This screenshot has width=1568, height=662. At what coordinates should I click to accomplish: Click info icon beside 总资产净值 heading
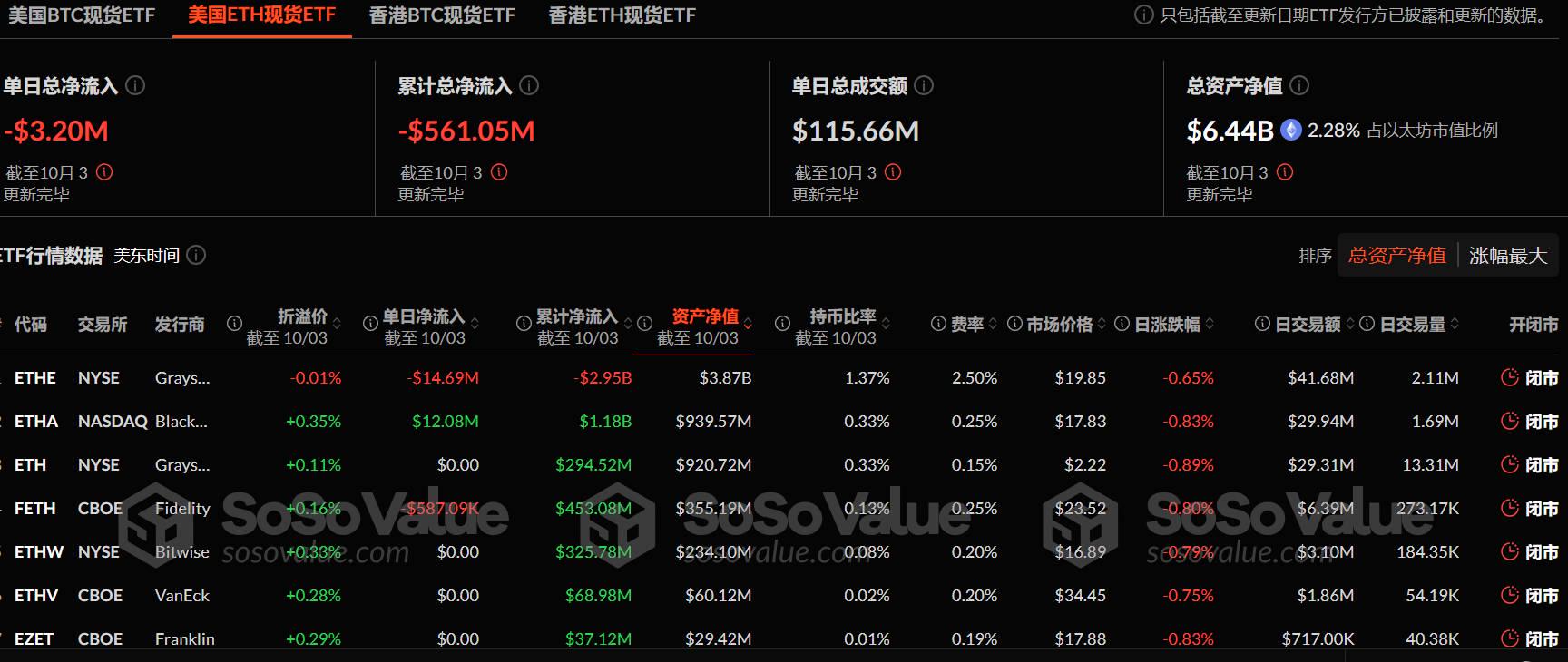point(1299,86)
